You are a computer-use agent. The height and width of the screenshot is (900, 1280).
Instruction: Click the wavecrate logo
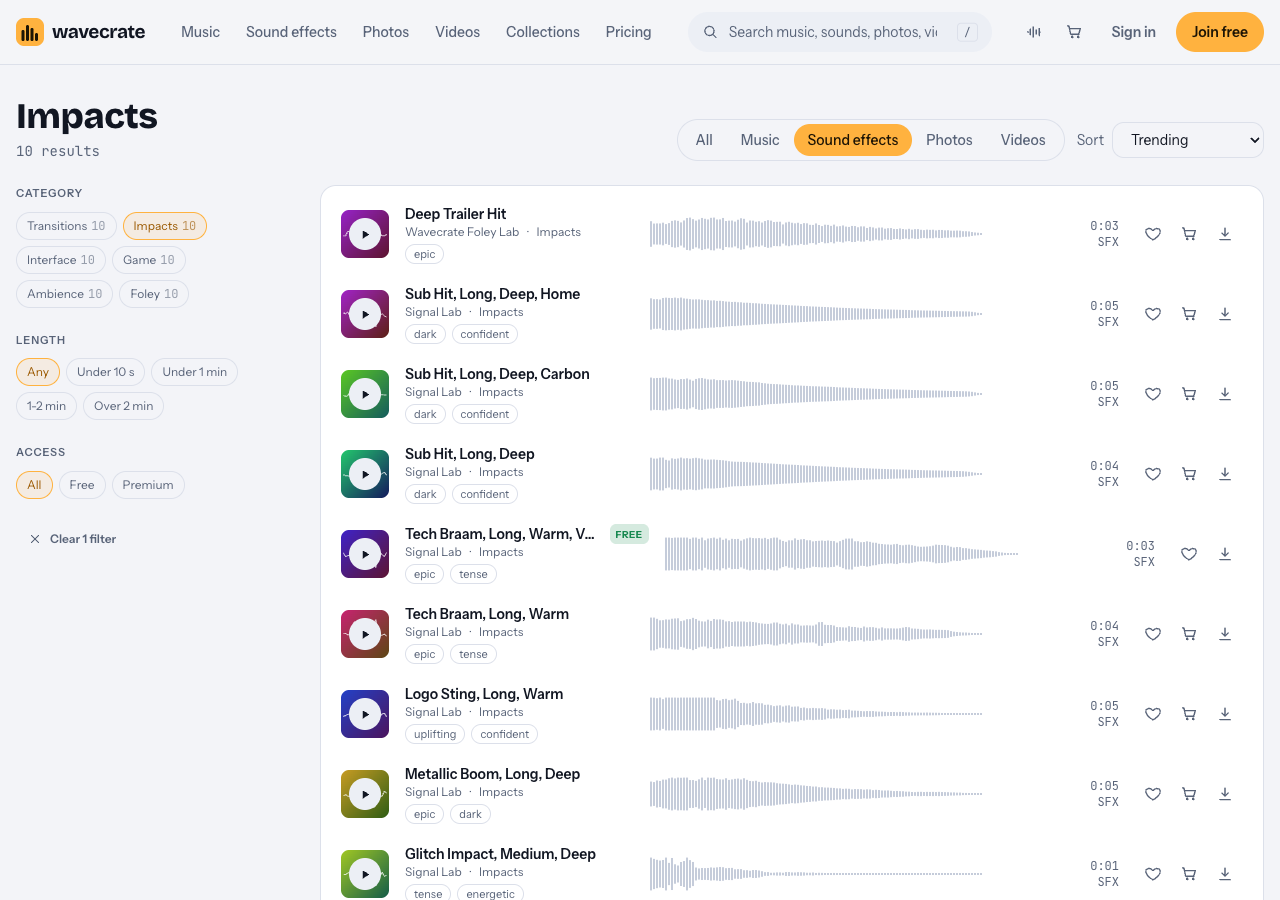[x=80, y=32]
